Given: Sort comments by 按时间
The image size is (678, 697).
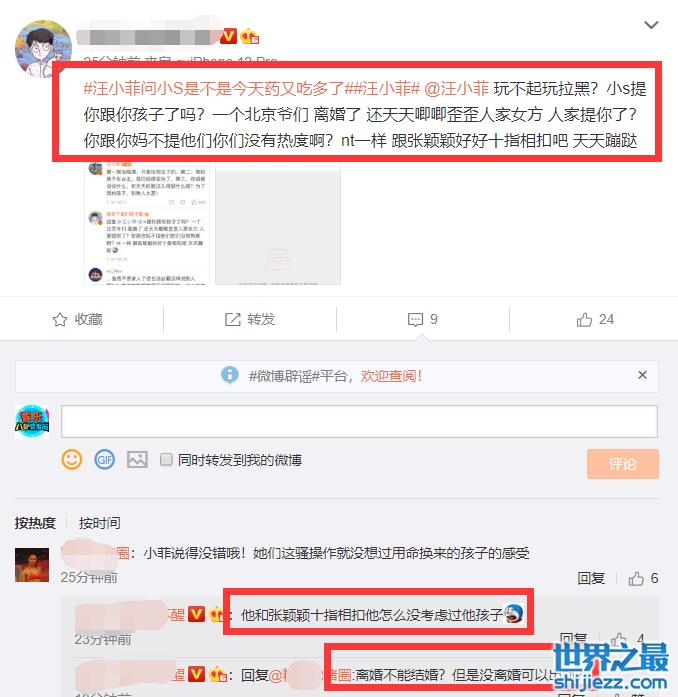Looking at the screenshot, I should 100,523.
